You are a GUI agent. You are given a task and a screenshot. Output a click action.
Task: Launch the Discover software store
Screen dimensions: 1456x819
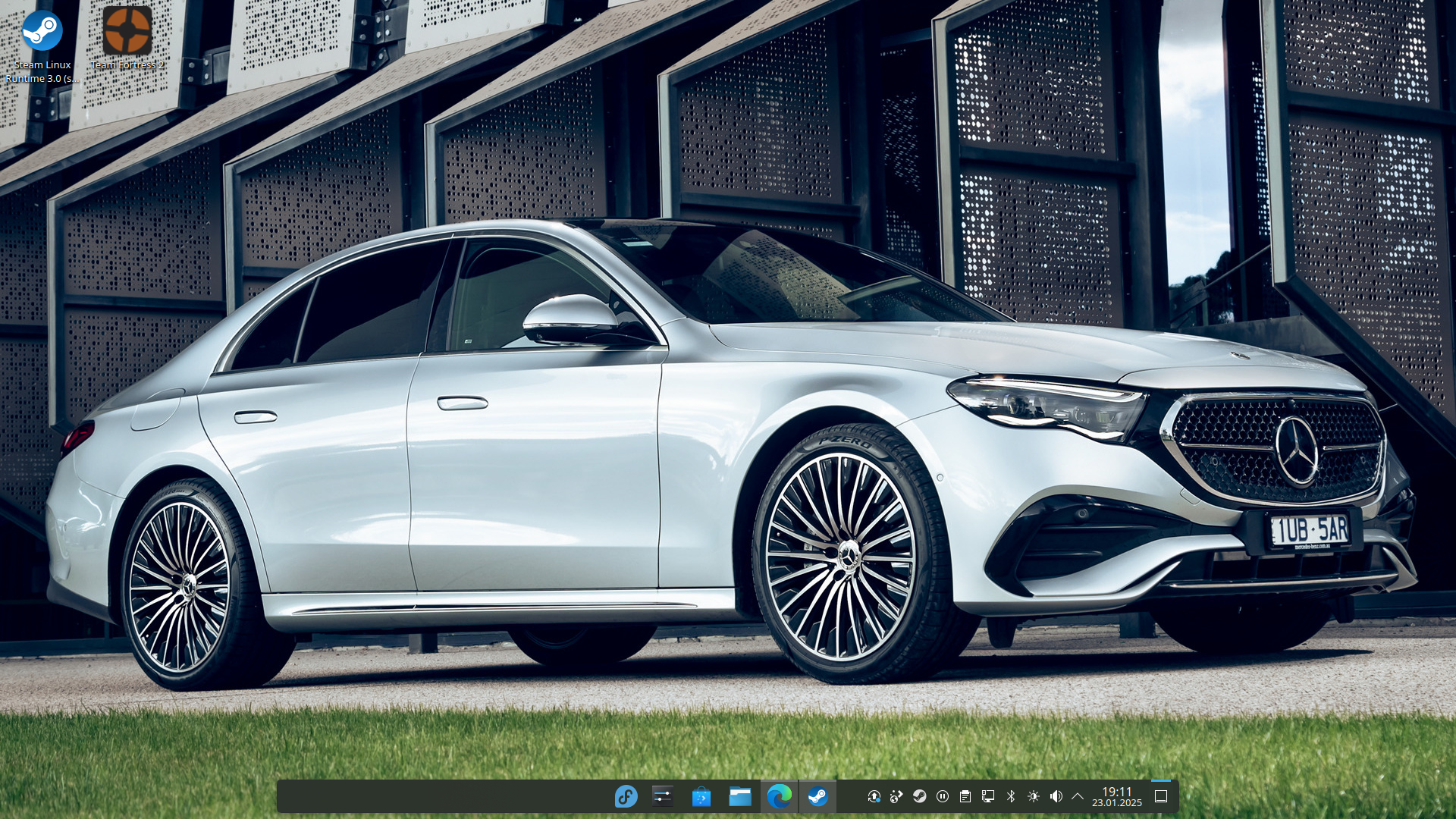point(701,796)
